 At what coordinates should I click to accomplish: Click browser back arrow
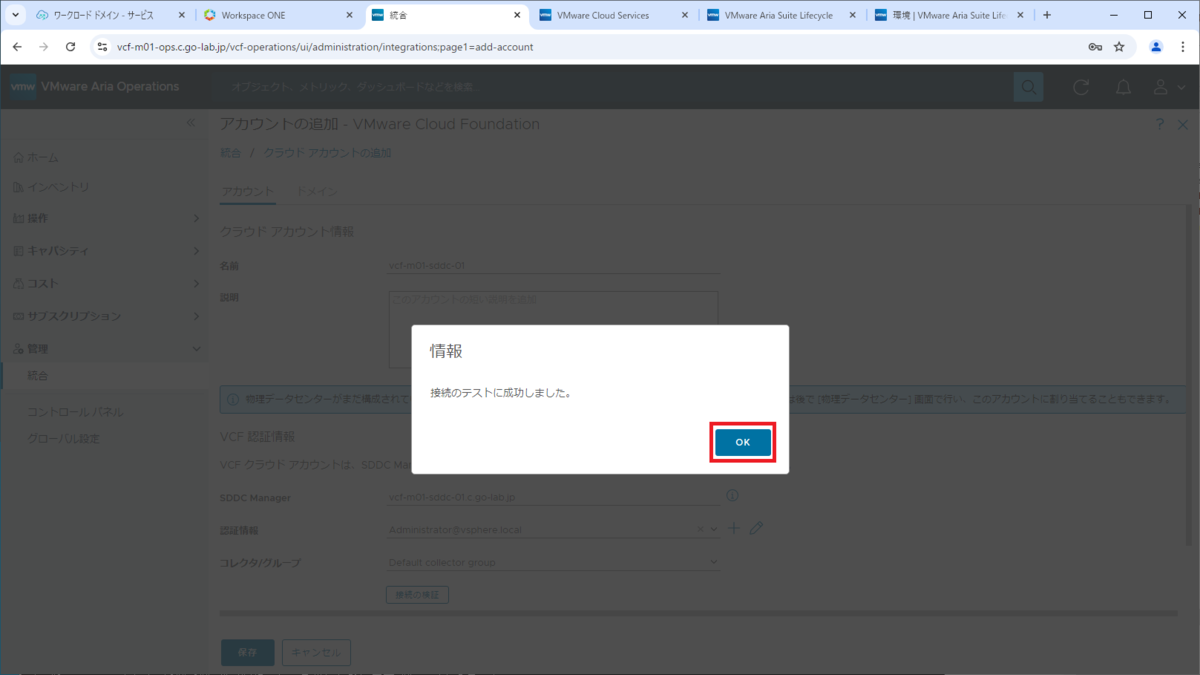[x=17, y=46]
